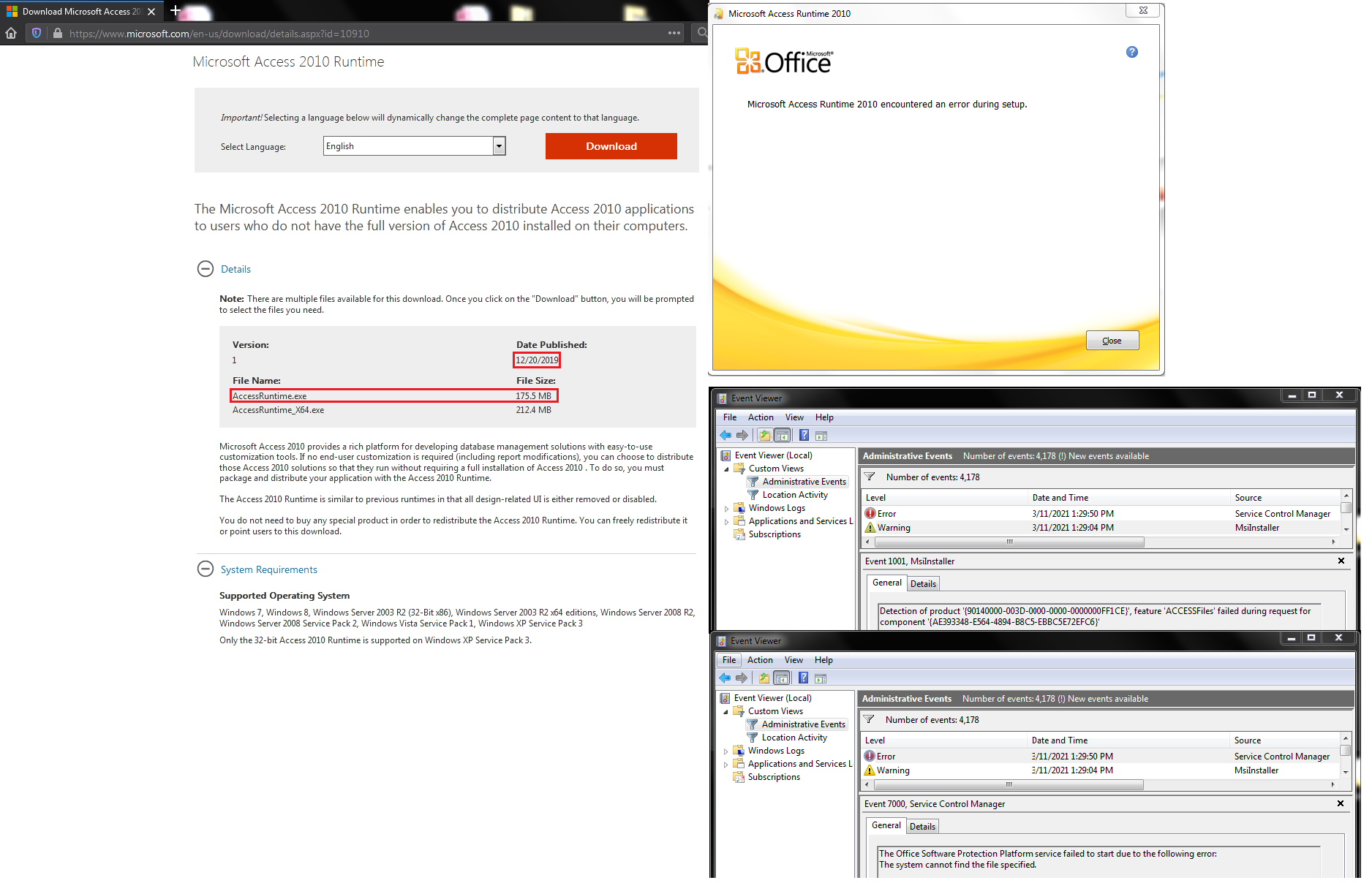Switch to Details tab in Event 1001 pane

click(923, 584)
